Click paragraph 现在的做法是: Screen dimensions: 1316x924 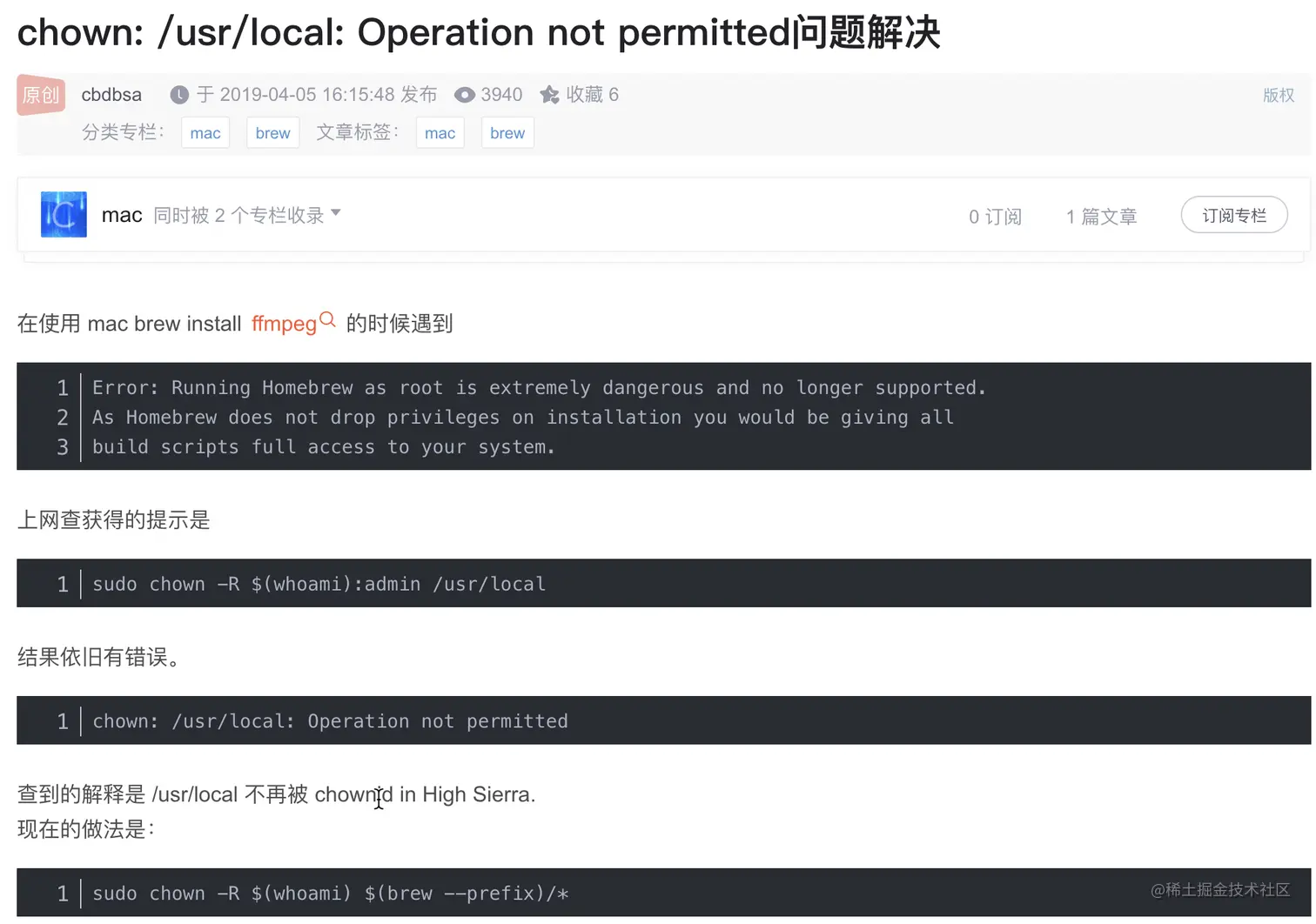coord(86,829)
